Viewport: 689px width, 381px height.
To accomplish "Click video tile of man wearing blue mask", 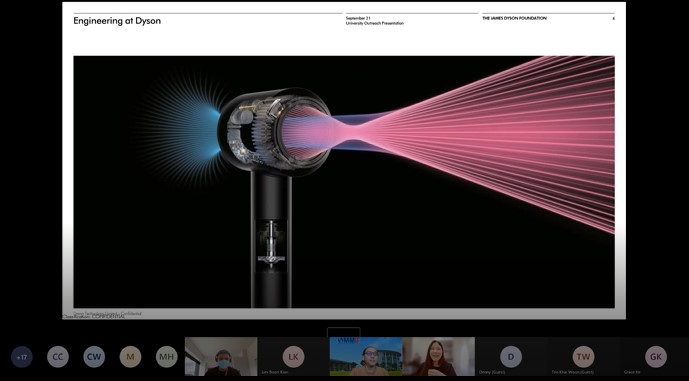I will point(221,356).
